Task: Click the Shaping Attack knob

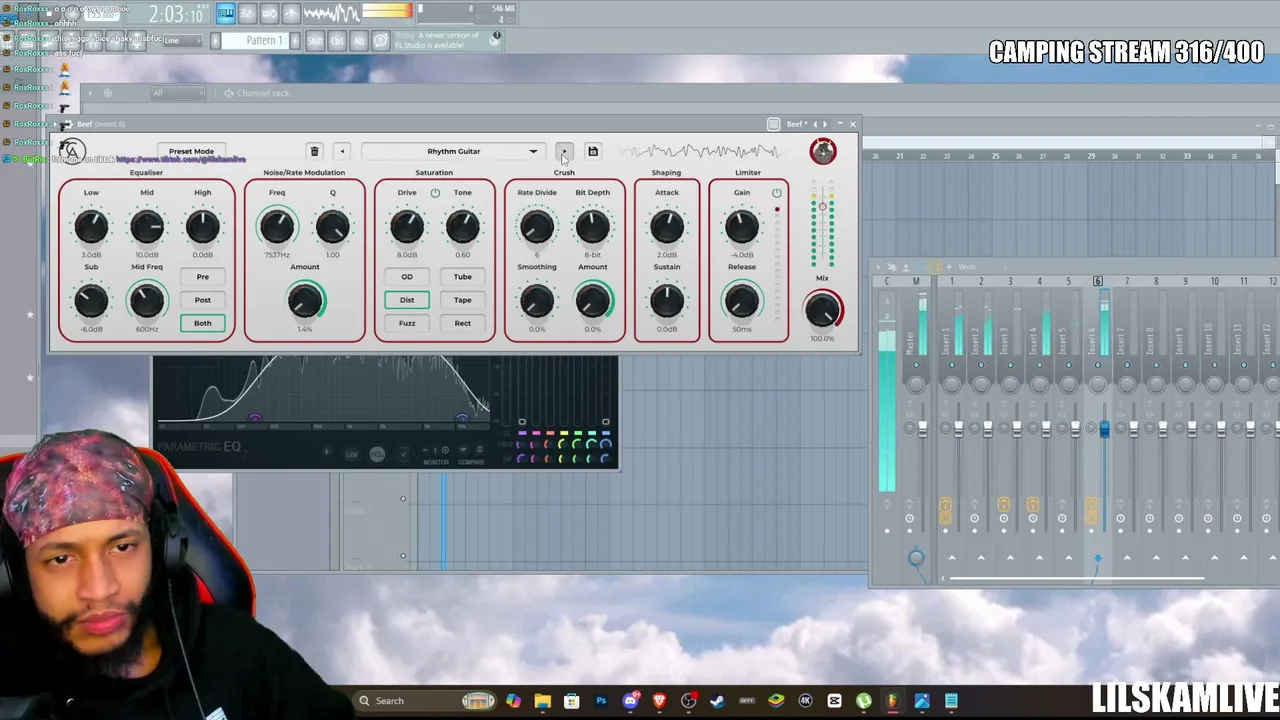Action: [x=667, y=227]
